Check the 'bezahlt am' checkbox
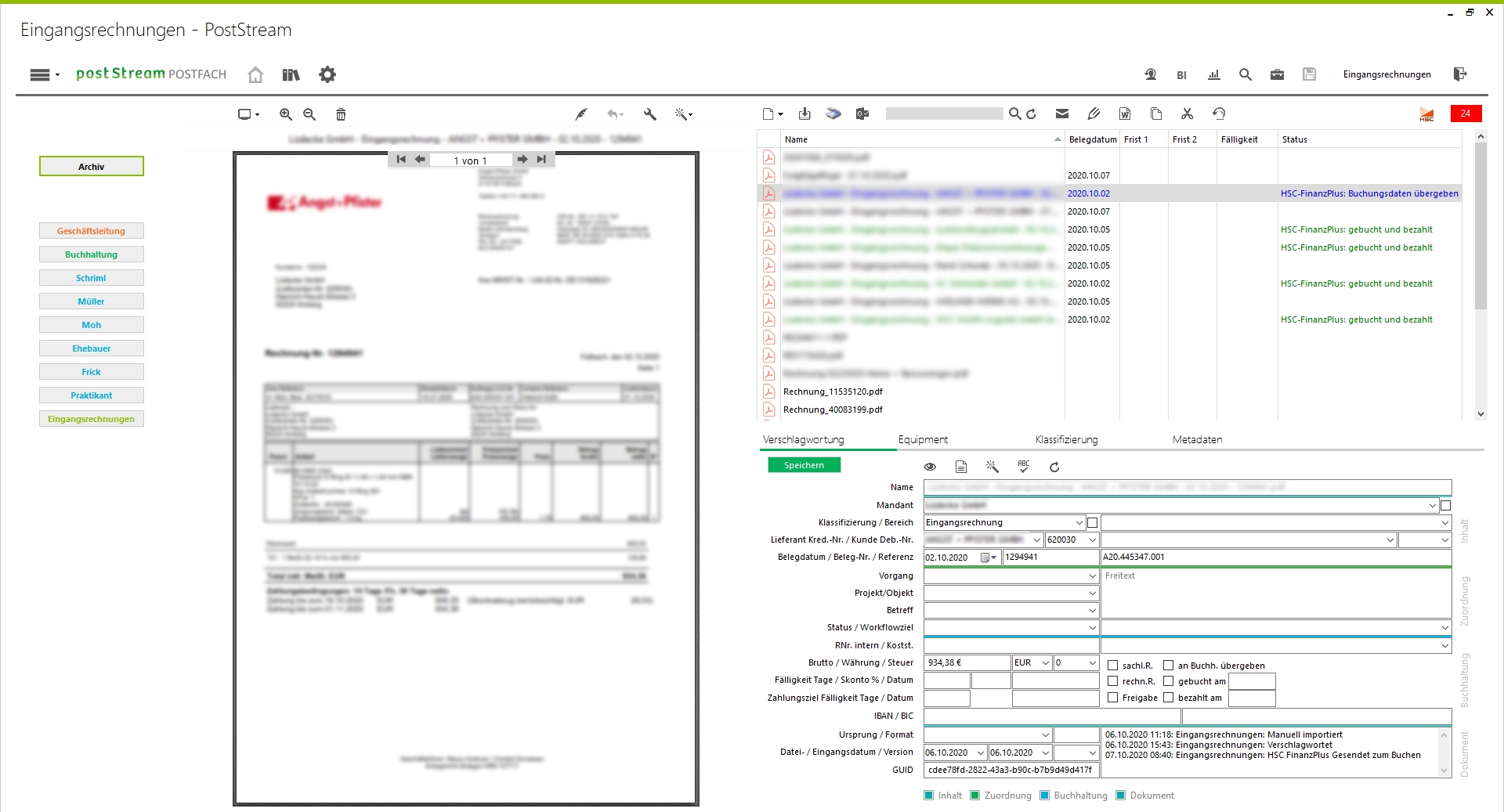This screenshot has height=812, width=1504. (x=1168, y=698)
